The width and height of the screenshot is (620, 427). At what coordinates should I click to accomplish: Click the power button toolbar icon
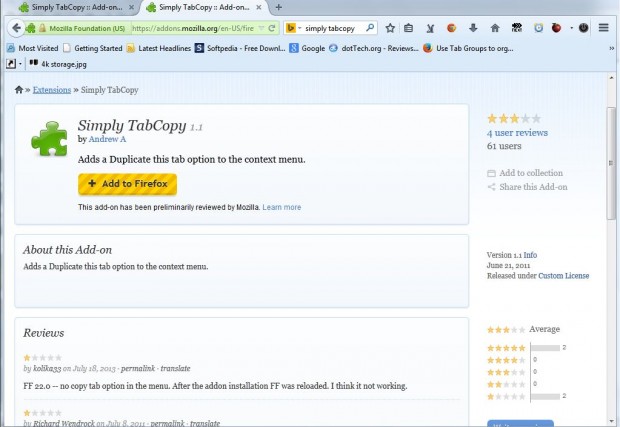point(583,28)
